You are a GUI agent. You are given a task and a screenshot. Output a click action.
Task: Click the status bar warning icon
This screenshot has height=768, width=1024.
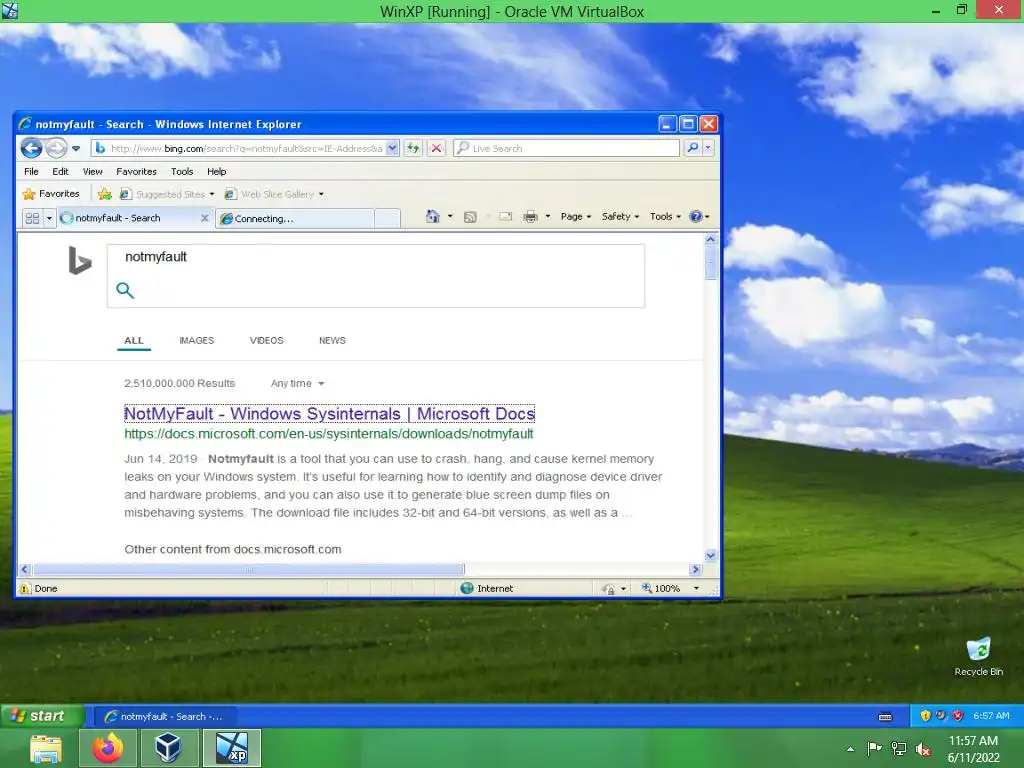(24, 588)
